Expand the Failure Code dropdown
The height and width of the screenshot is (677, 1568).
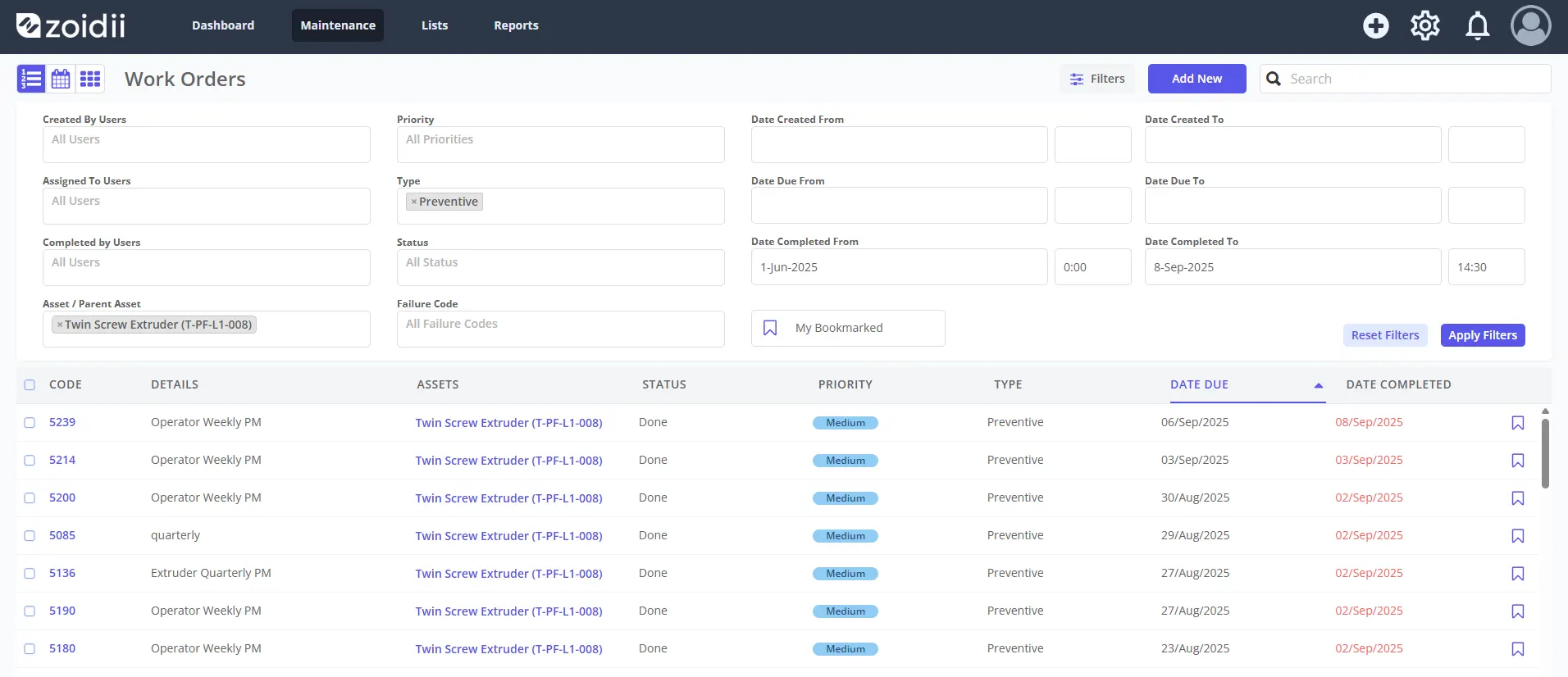(x=561, y=329)
